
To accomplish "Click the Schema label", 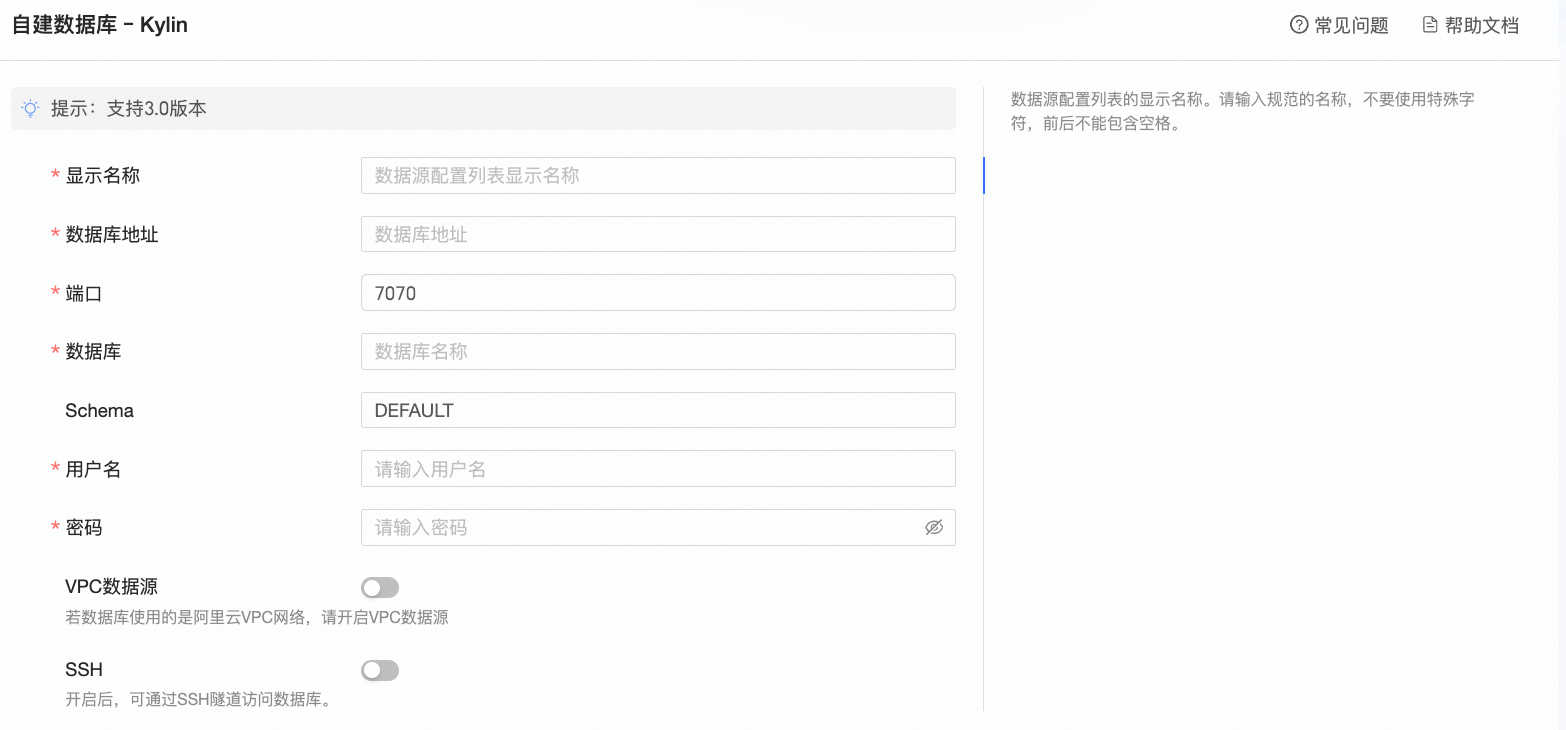I will tap(99, 410).
